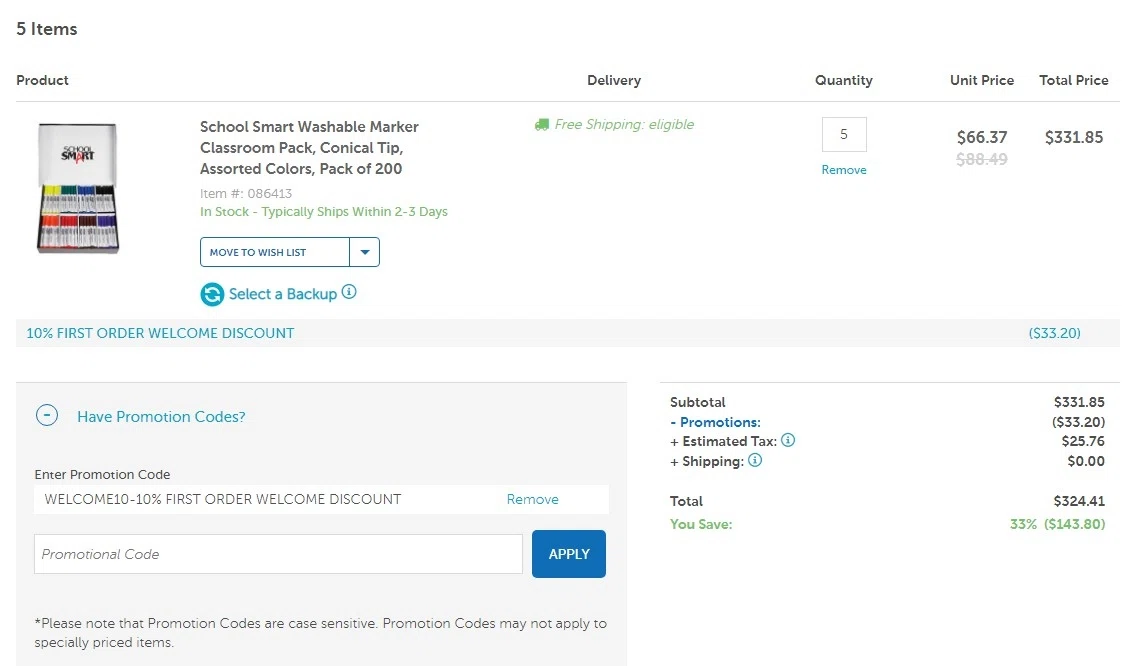Click the Select a Backup link text
The image size is (1133, 666).
click(x=282, y=294)
